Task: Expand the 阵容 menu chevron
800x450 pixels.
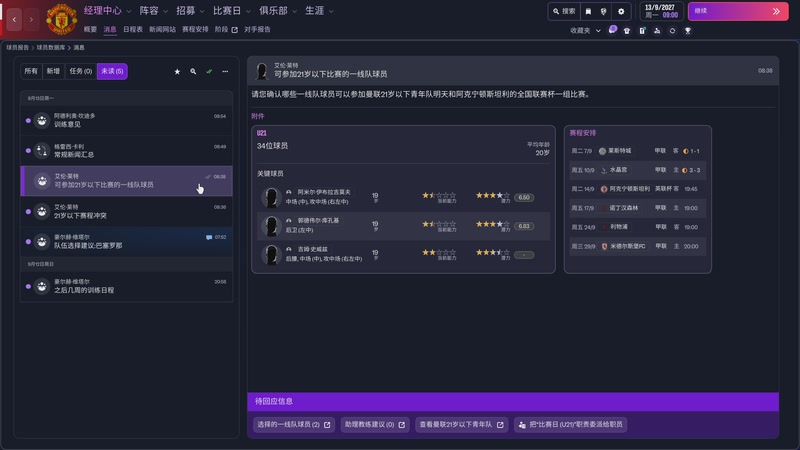Action: point(165,11)
